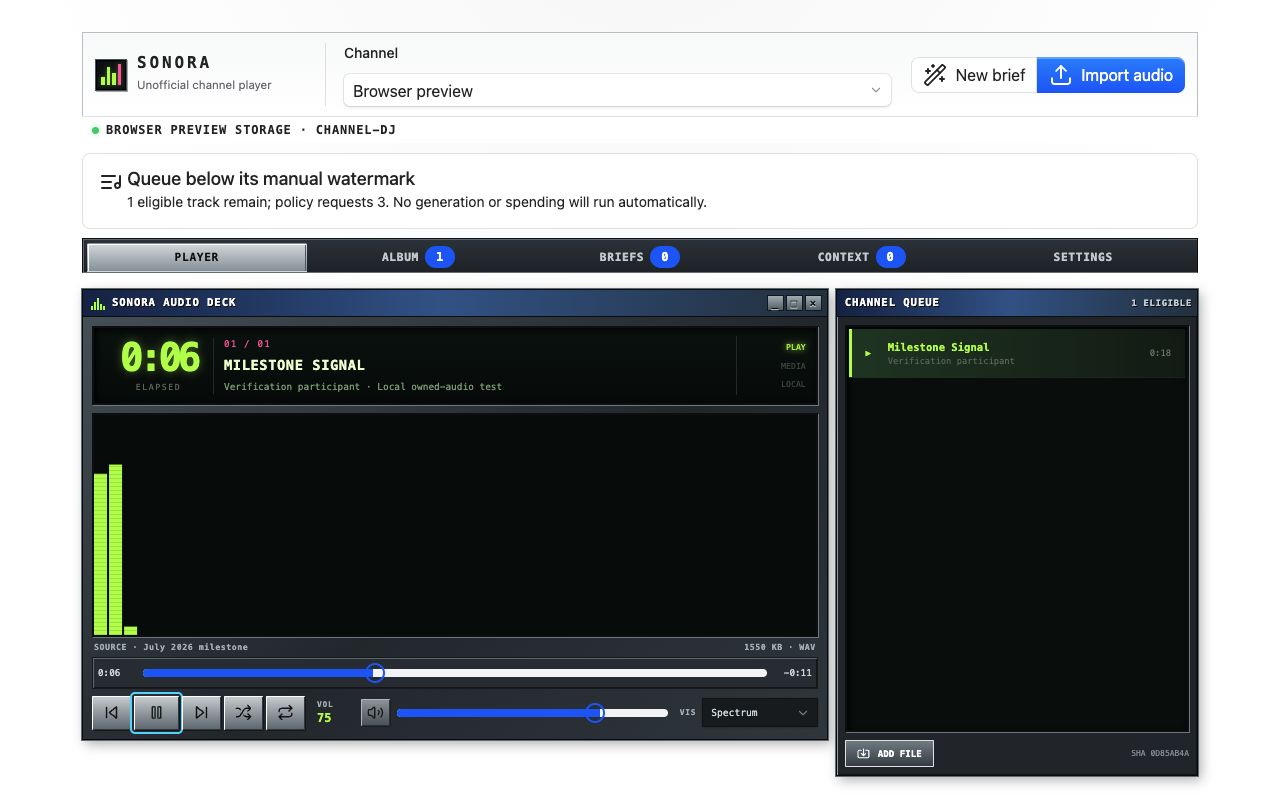
Task: Click the SHA 0D85AB4A hash label
Action: pyautogui.click(x=1160, y=753)
